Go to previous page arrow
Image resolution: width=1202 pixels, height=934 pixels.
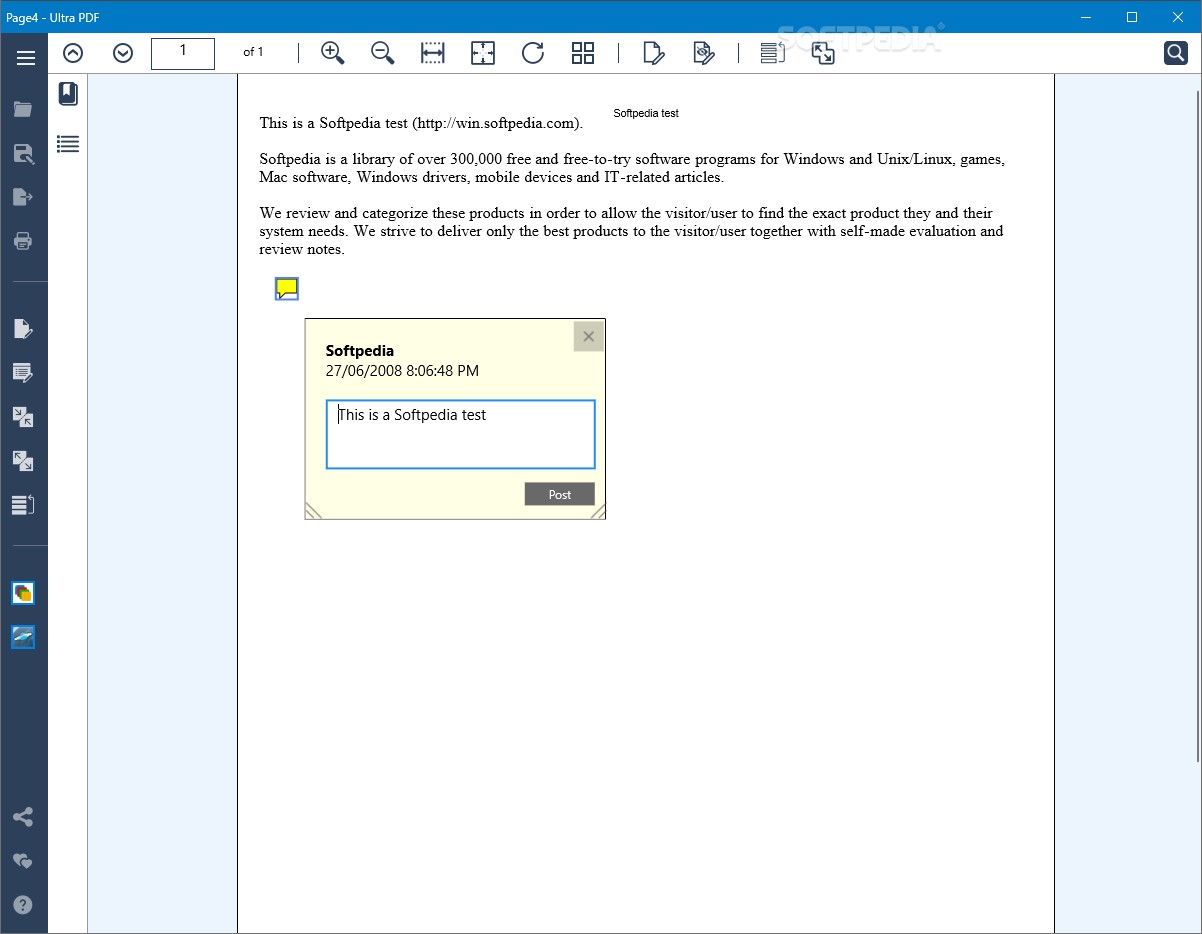pos(73,53)
